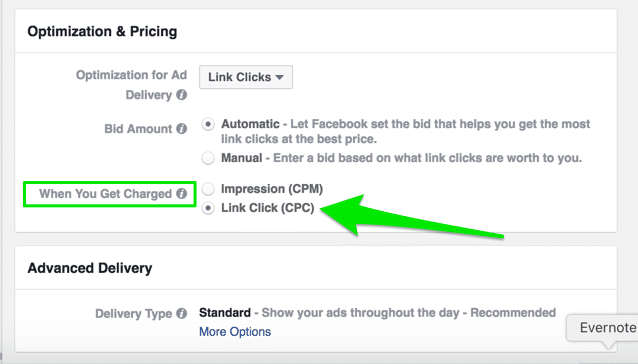This screenshot has width=638, height=364.
Task: Click the Bid Amount label text
Action: coord(138,129)
